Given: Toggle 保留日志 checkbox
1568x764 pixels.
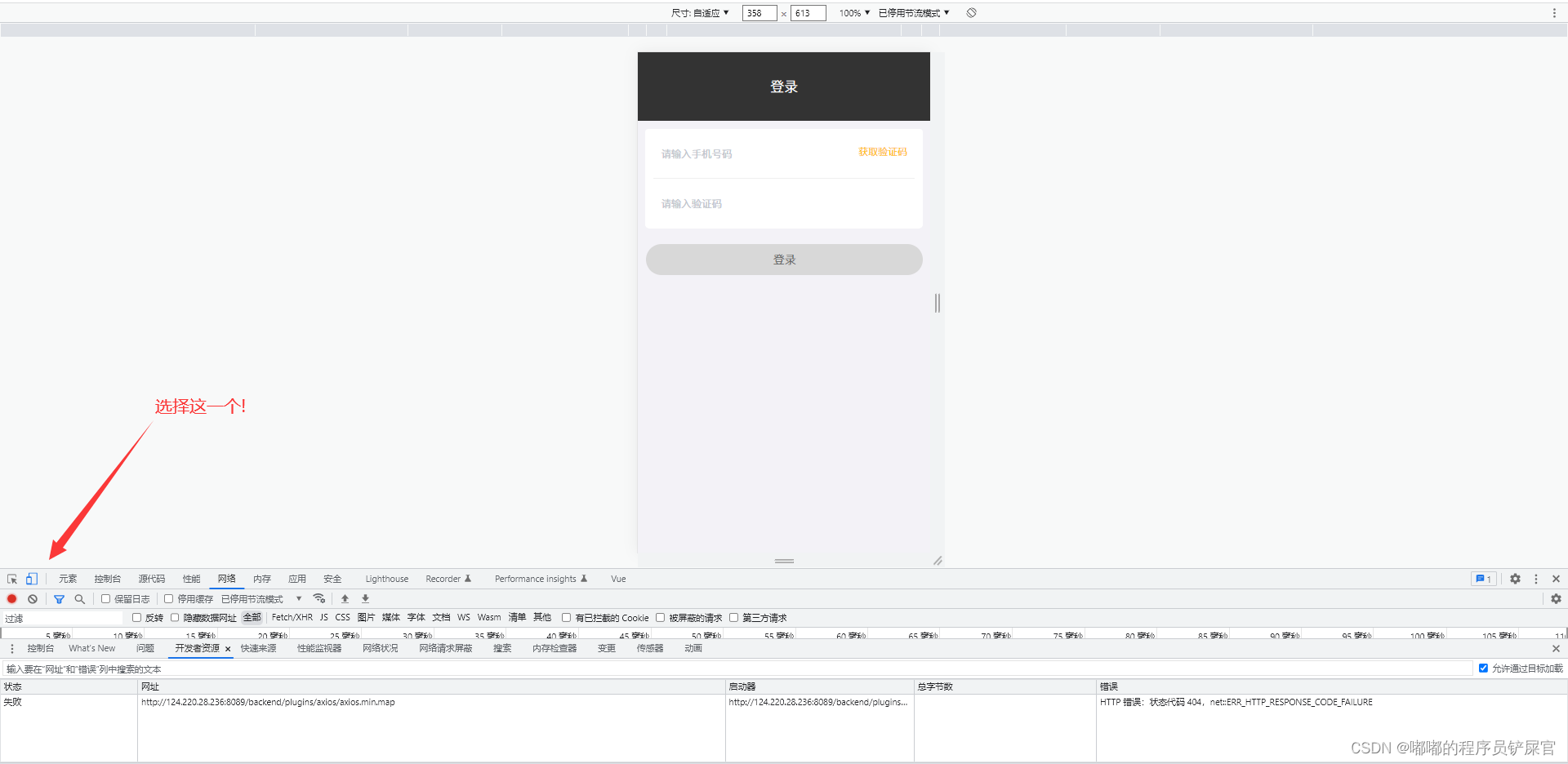Looking at the screenshot, I should pyautogui.click(x=105, y=598).
